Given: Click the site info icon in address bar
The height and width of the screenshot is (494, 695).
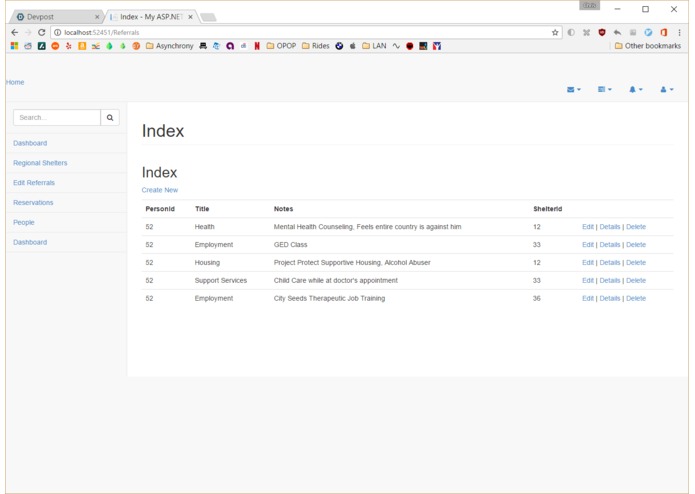Looking at the screenshot, I should coord(58,32).
